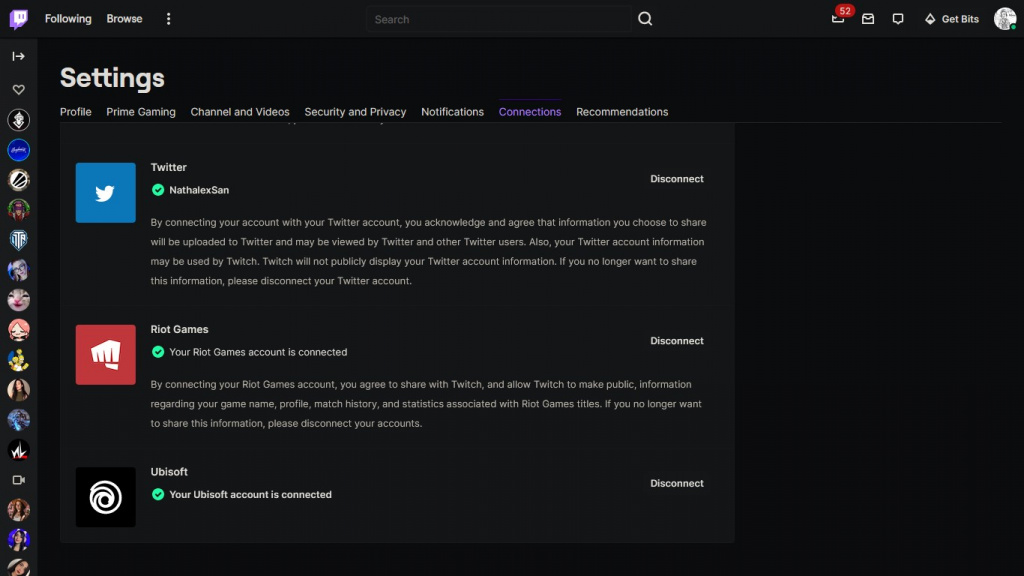Click the Ubisoft connected checkmark
Viewport: 1024px width, 576px height.
(x=158, y=494)
